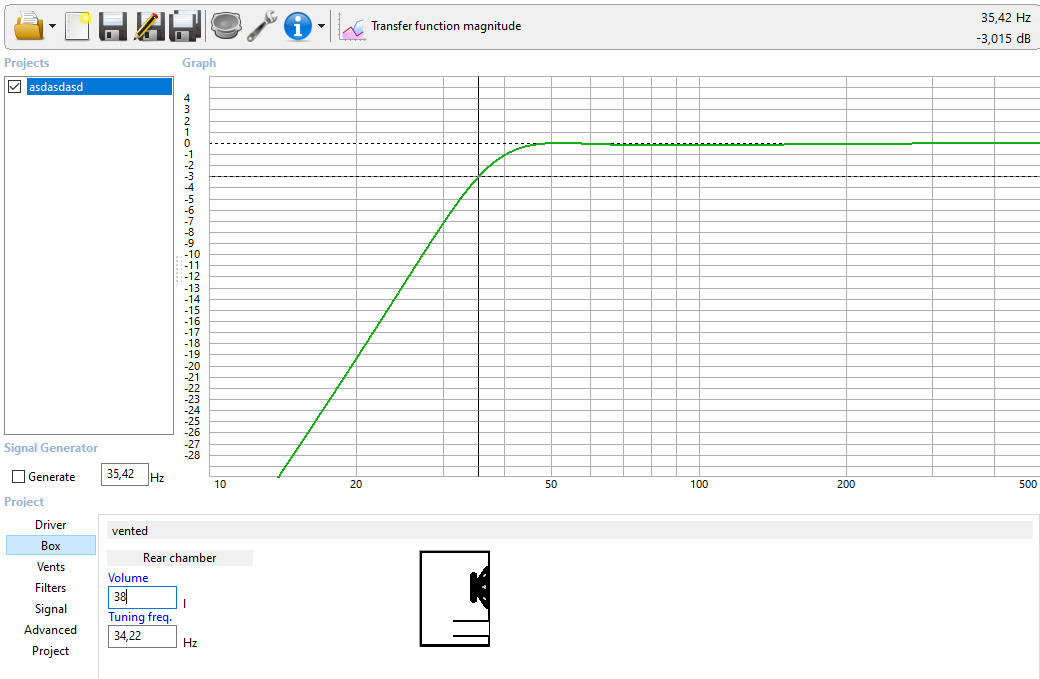Open project with the folder icon
The image size is (1040, 679).
tap(29, 27)
